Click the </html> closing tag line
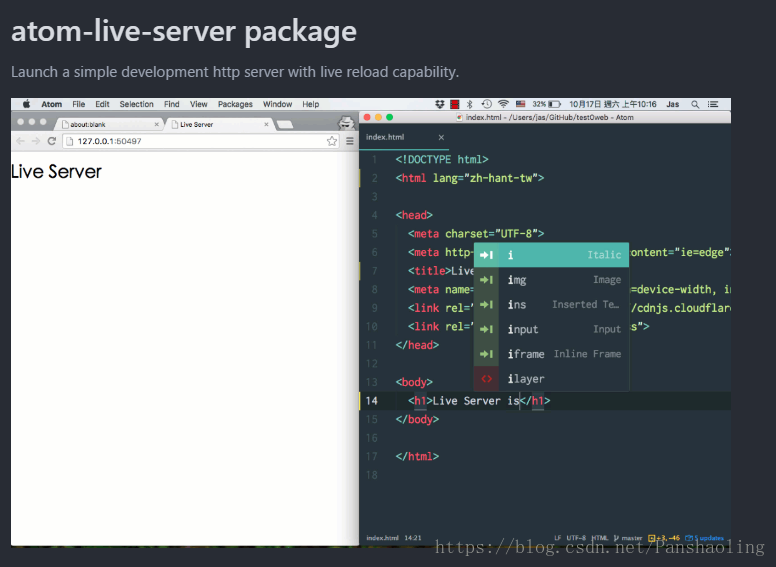The image size is (776, 567). click(x=417, y=456)
